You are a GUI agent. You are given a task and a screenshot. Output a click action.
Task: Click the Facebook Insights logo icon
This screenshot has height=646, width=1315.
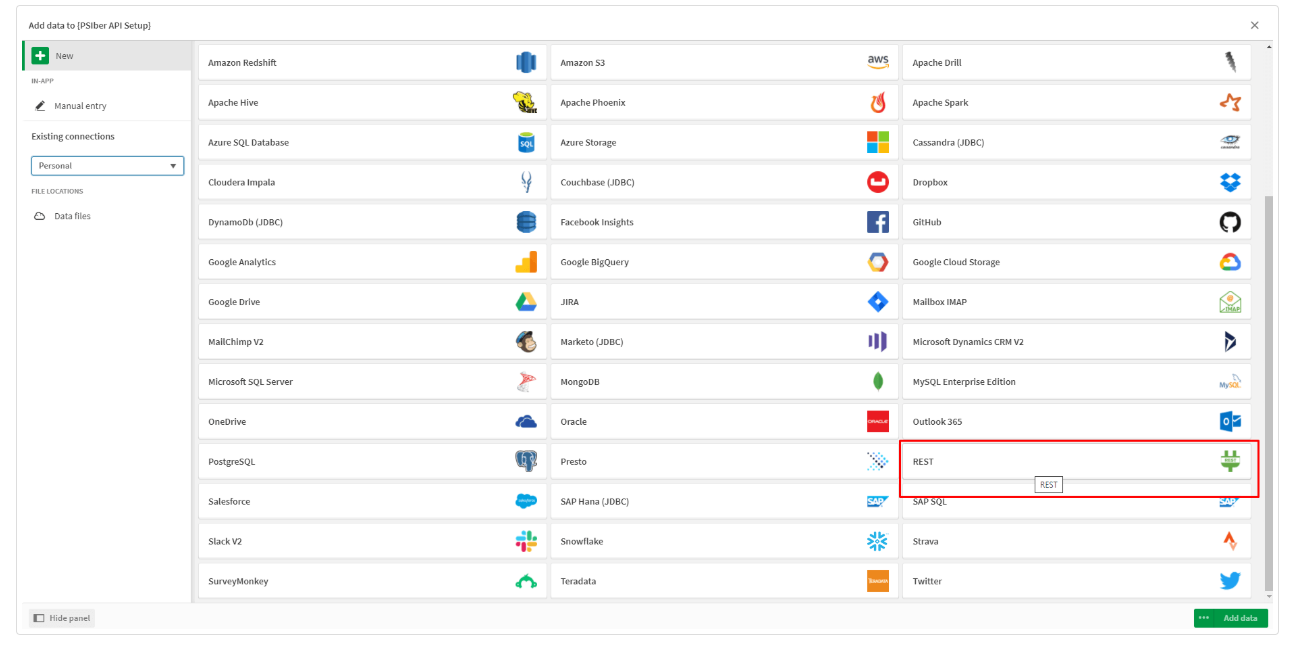point(877,222)
